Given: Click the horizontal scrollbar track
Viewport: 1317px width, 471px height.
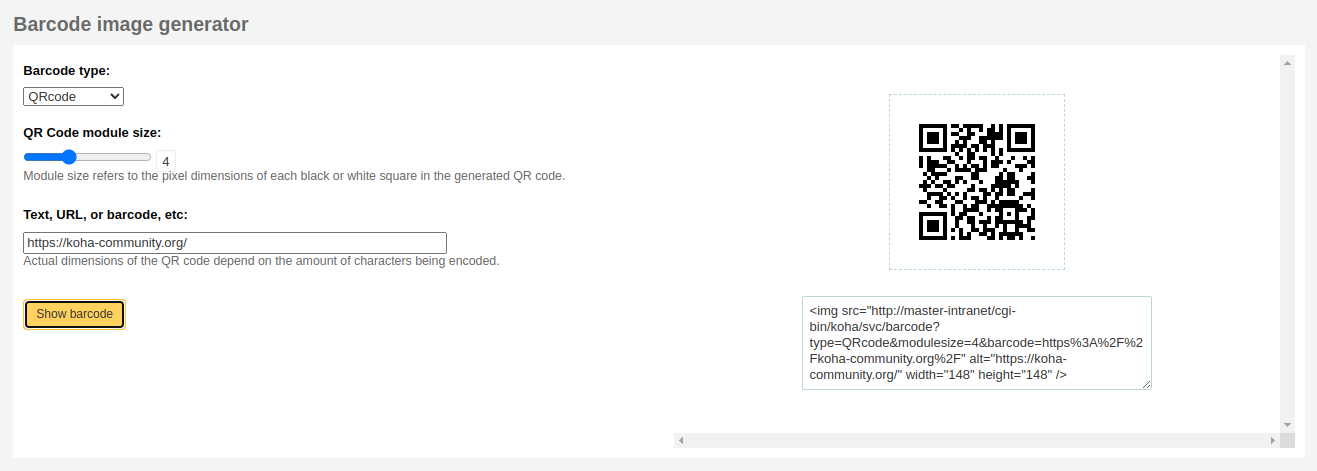Looking at the screenshot, I should click(x=976, y=440).
